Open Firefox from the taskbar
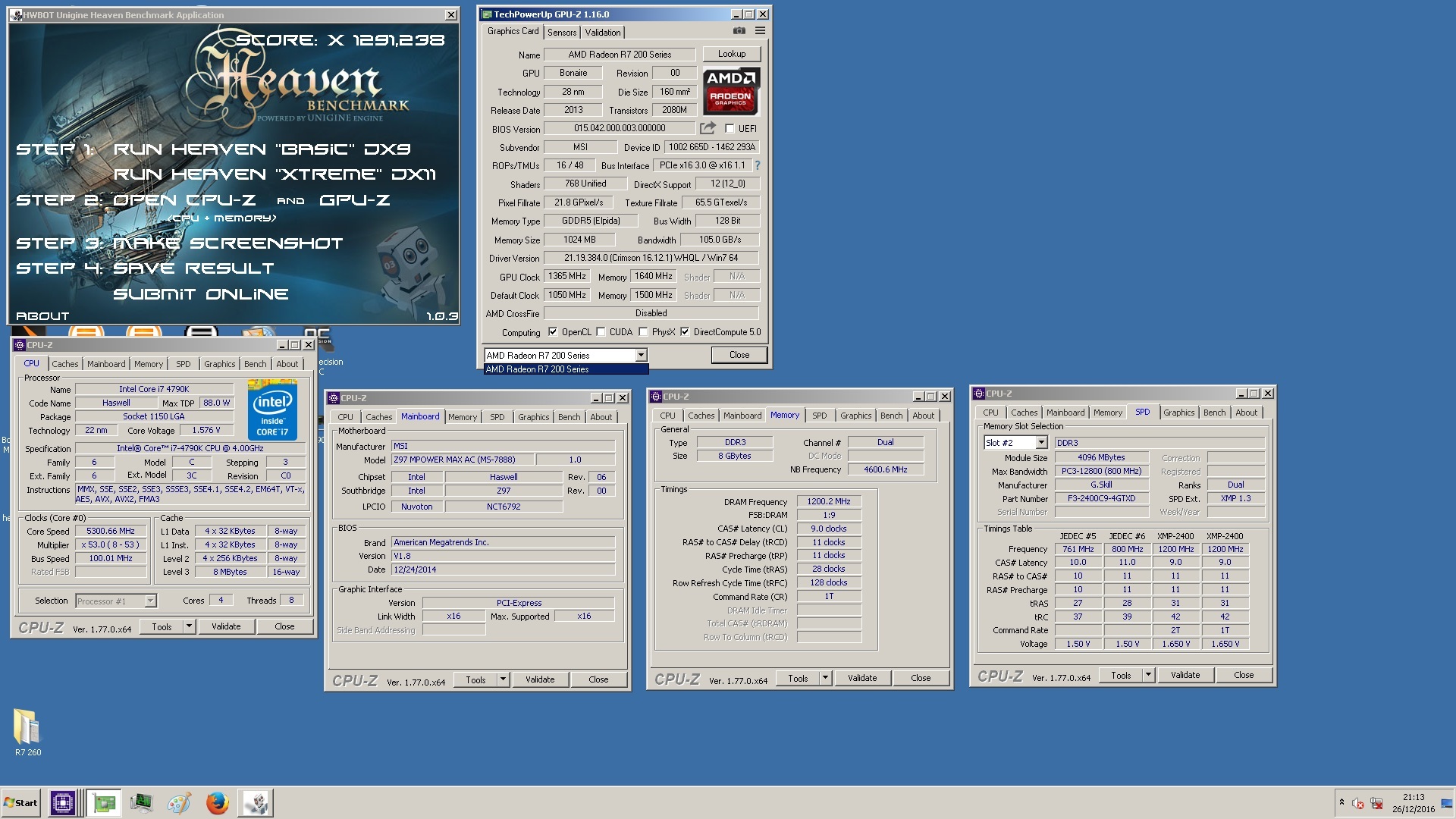The height and width of the screenshot is (819, 1456). [218, 803]
